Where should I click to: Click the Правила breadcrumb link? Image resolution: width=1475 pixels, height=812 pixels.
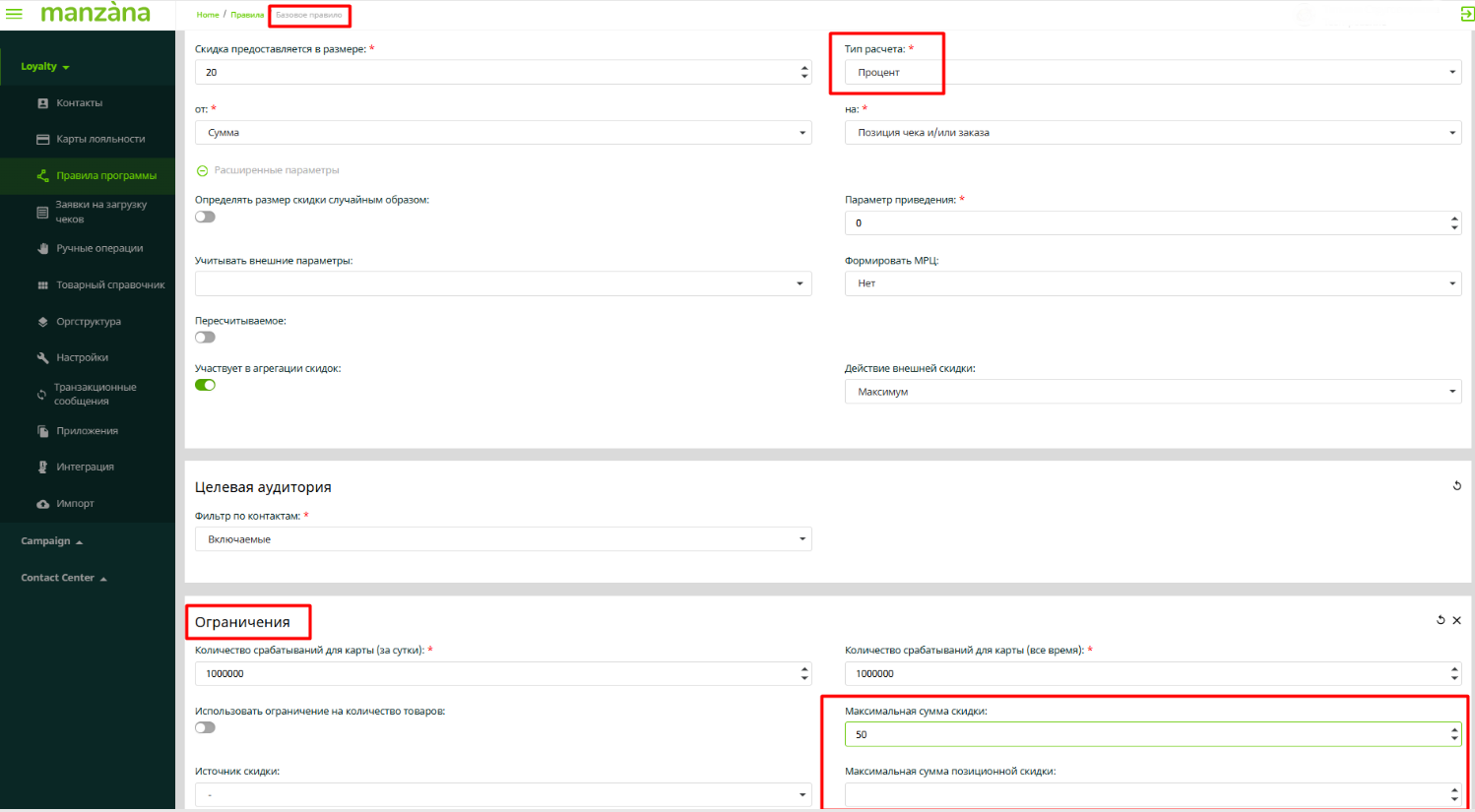tap(247, 15)
